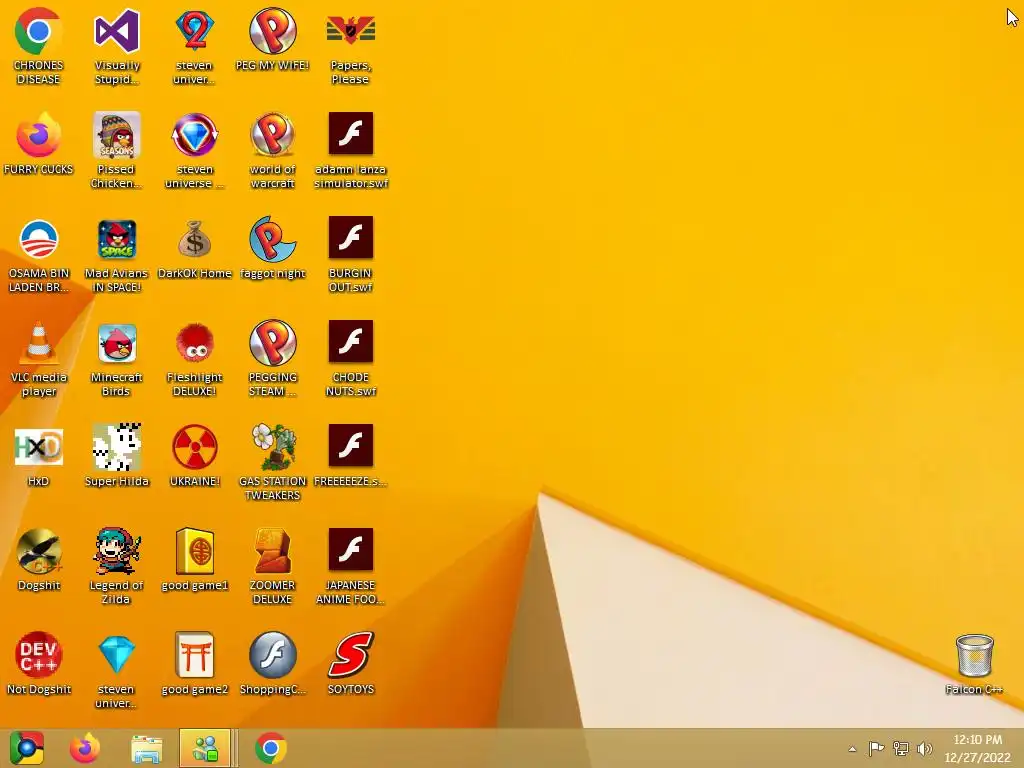This screenshot has height=768, width=1024.
Task: Open the volume speaker tray icon
Action: pos(924,748)
